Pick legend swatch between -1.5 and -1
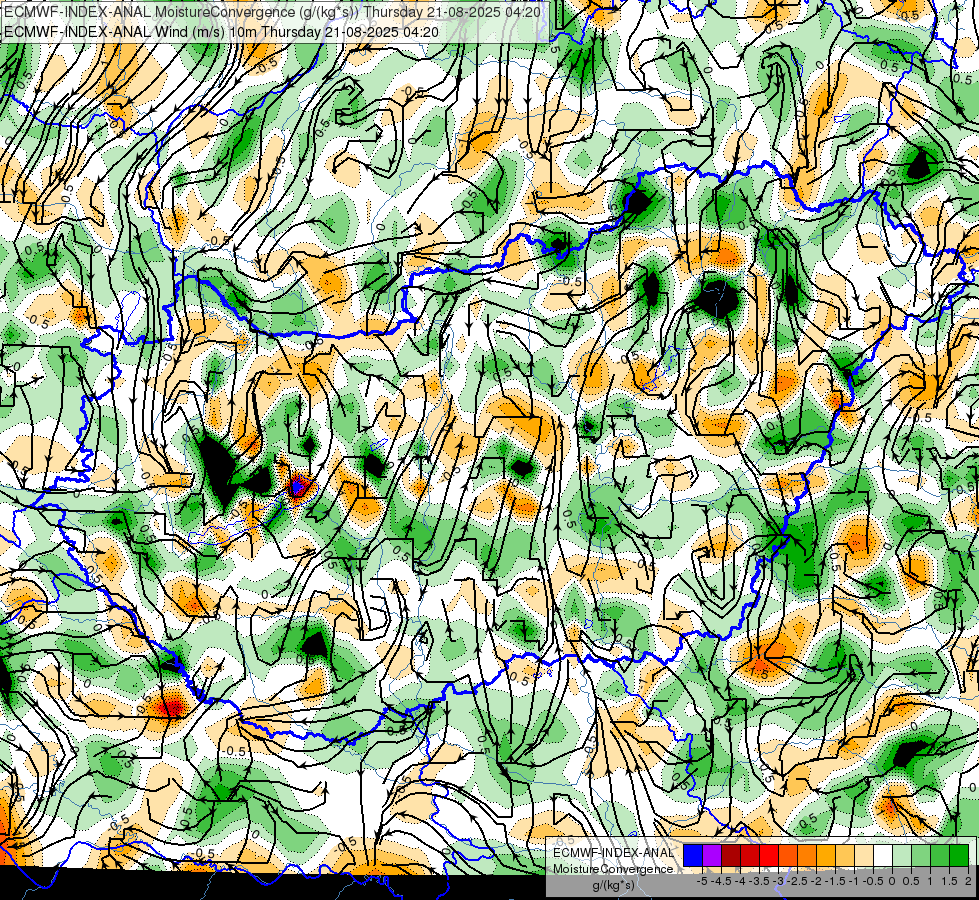 845,856
